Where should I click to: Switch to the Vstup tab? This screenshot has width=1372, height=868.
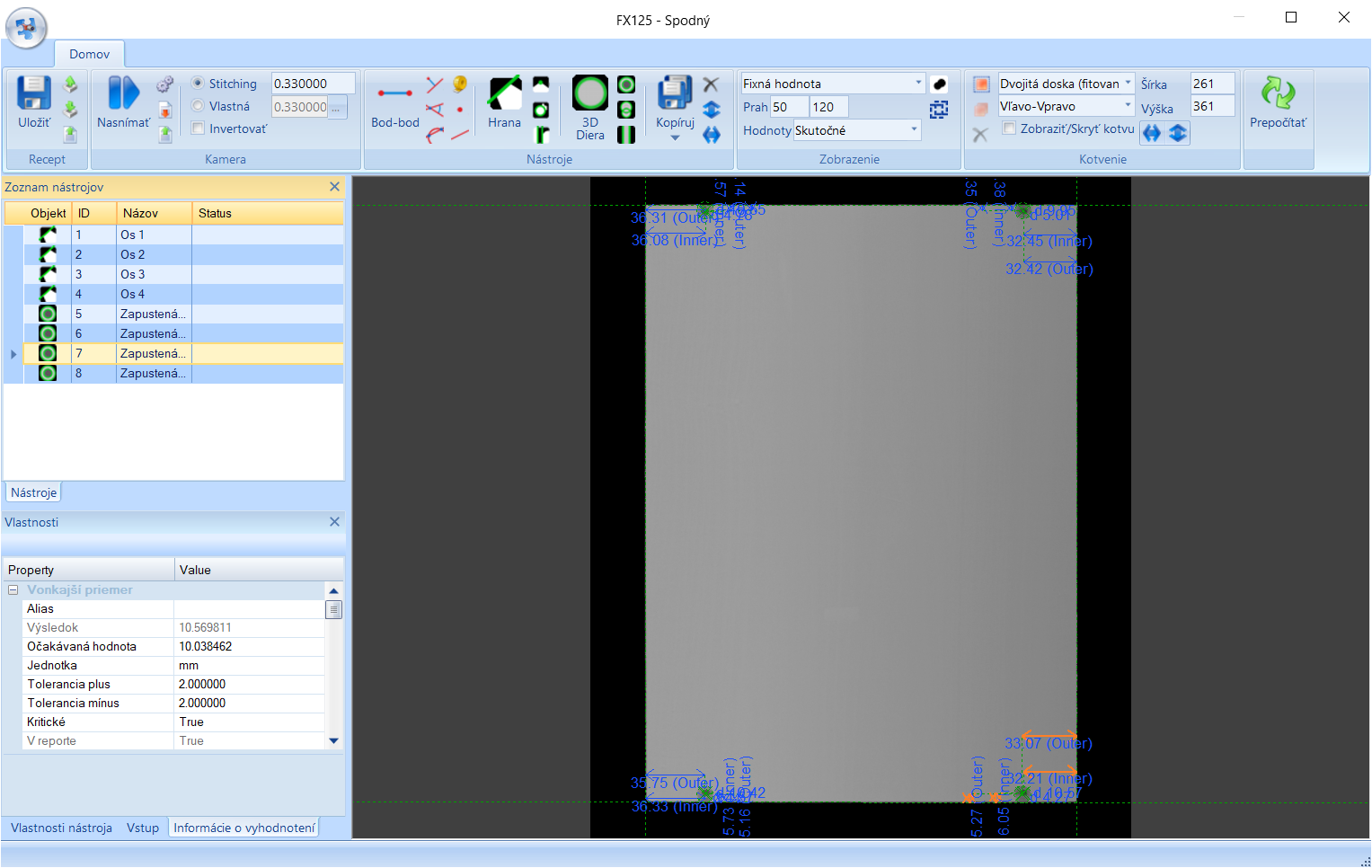point(142,828)
